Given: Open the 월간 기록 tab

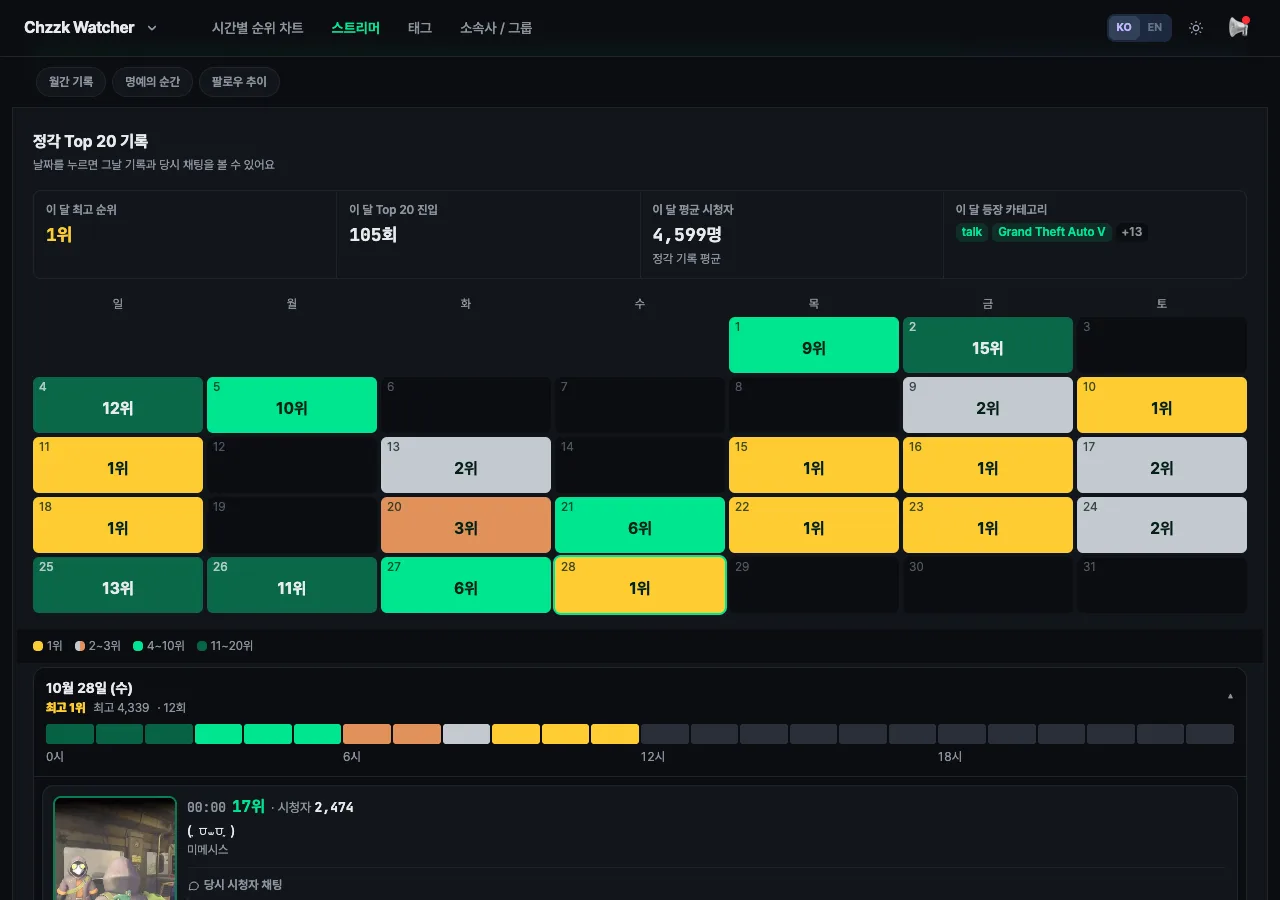Looking at the screenshot, I should point(71,82).
